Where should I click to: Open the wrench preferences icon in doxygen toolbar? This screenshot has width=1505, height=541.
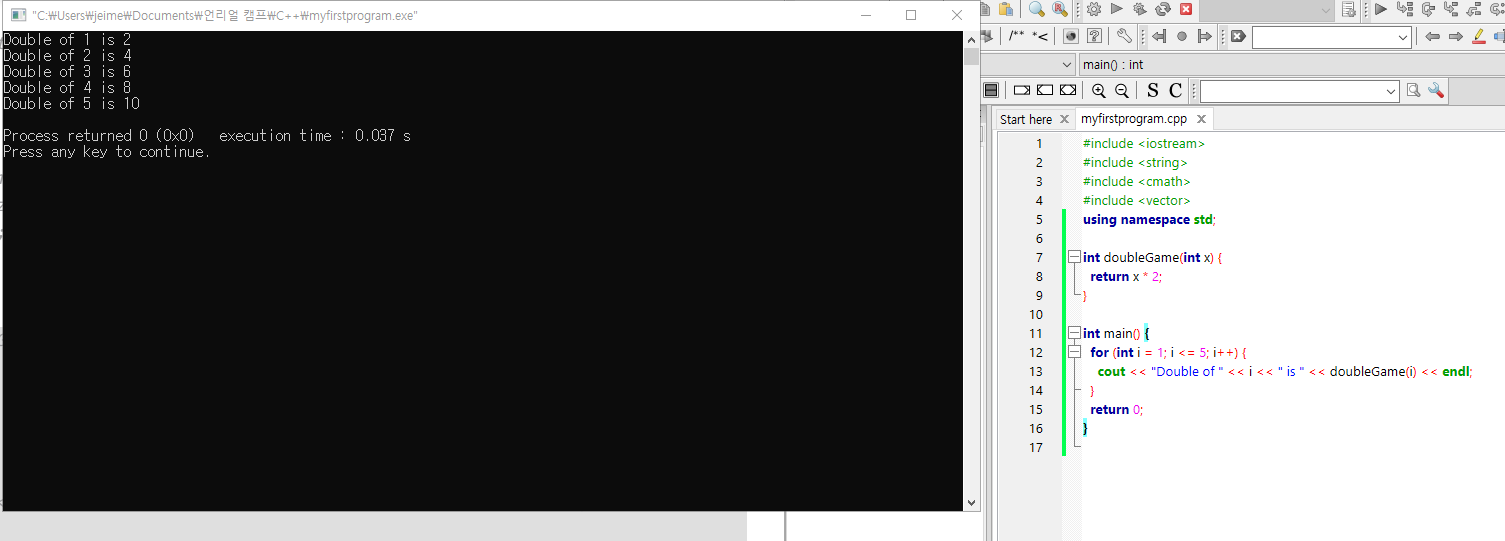point(1124,36)
